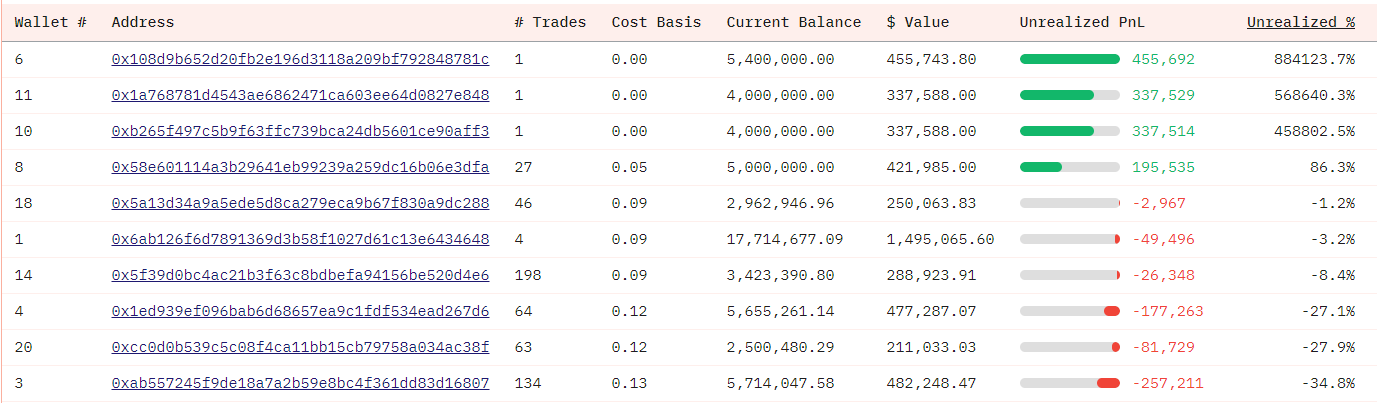The width and height of the screenshot is (1377, 403).
Task: Open address link 0xab557245f9de18a7
Action: 300,383
